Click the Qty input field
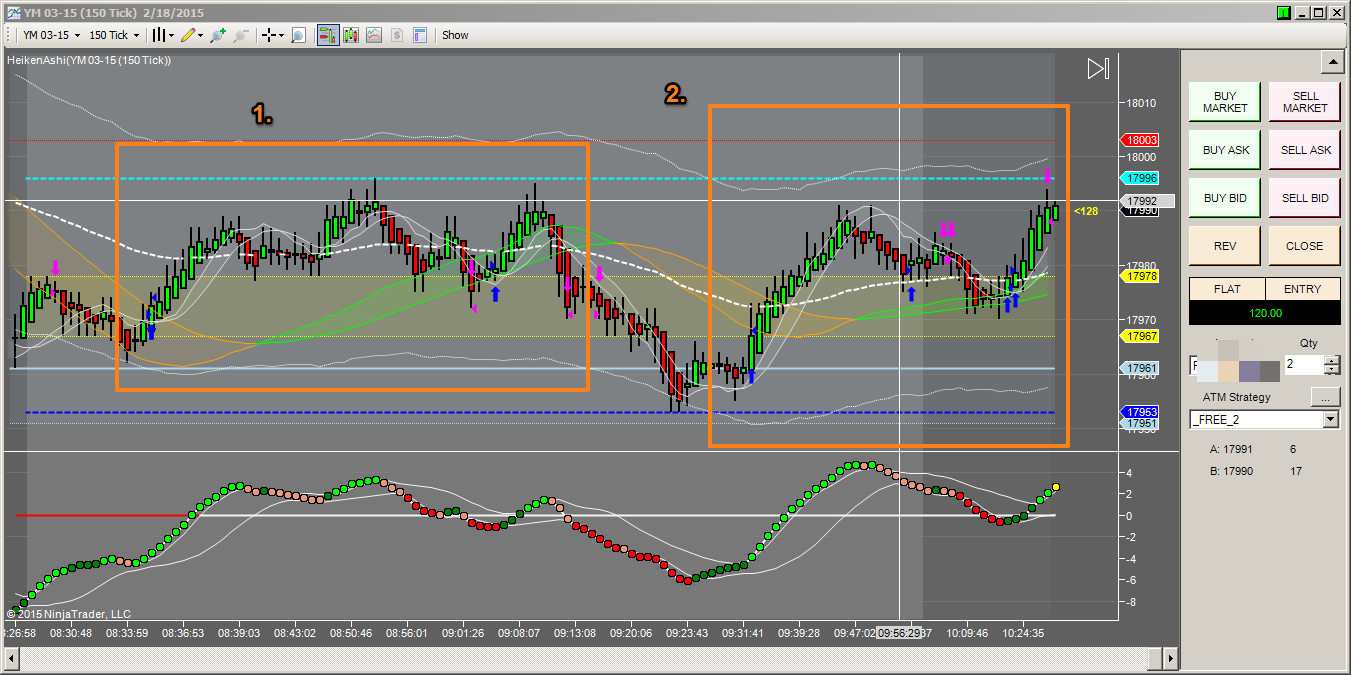Screen dimensions: 1351x675 (x=1302, y=365)
